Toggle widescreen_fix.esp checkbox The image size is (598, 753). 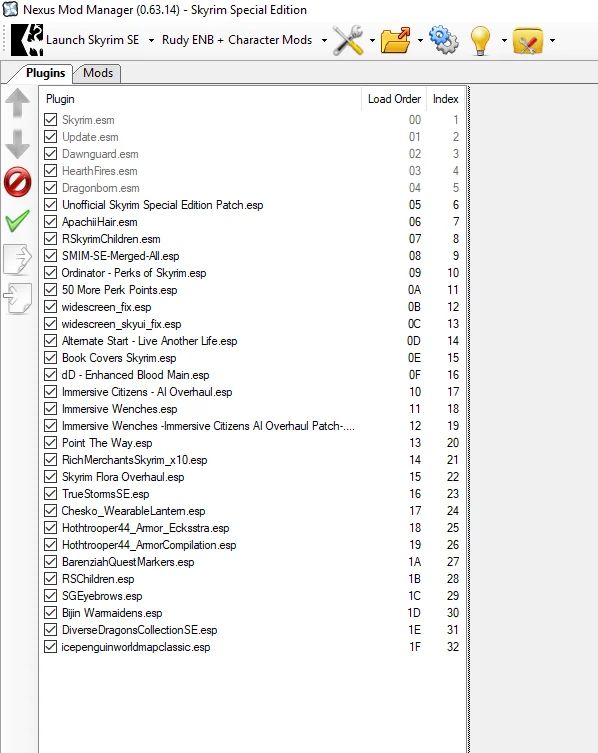(50, 307)
